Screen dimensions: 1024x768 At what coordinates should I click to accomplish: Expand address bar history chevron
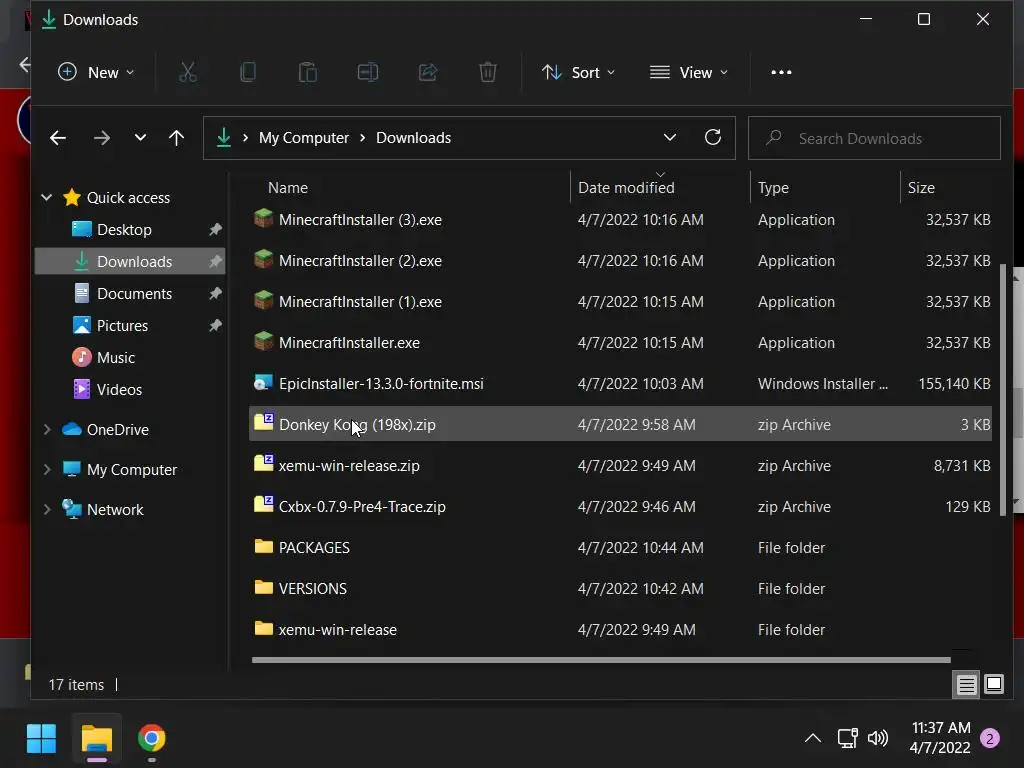669,137
